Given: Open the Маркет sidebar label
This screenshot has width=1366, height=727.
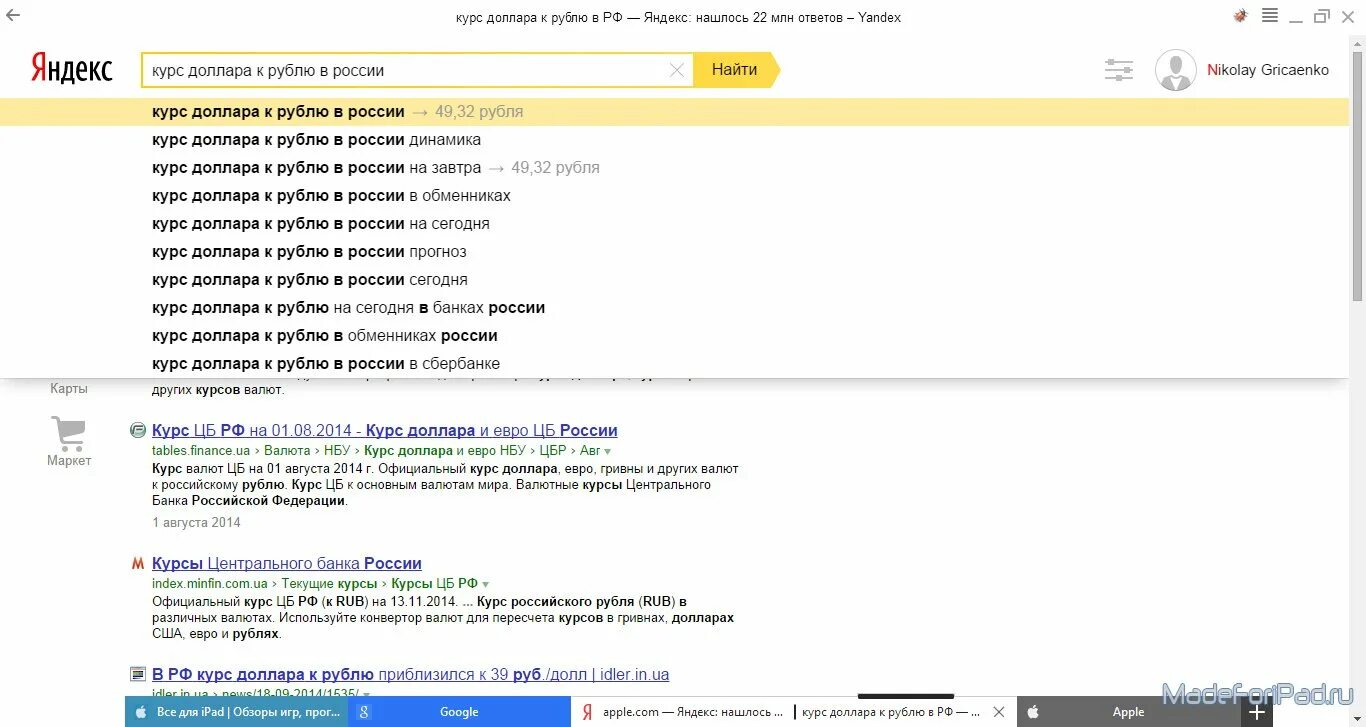Looking at the screenshot, I should [69, 461].
